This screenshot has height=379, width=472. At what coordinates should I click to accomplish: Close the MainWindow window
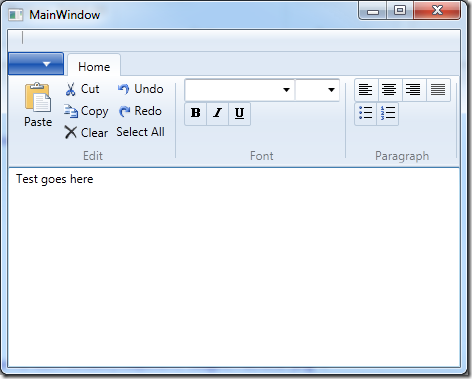437,11
